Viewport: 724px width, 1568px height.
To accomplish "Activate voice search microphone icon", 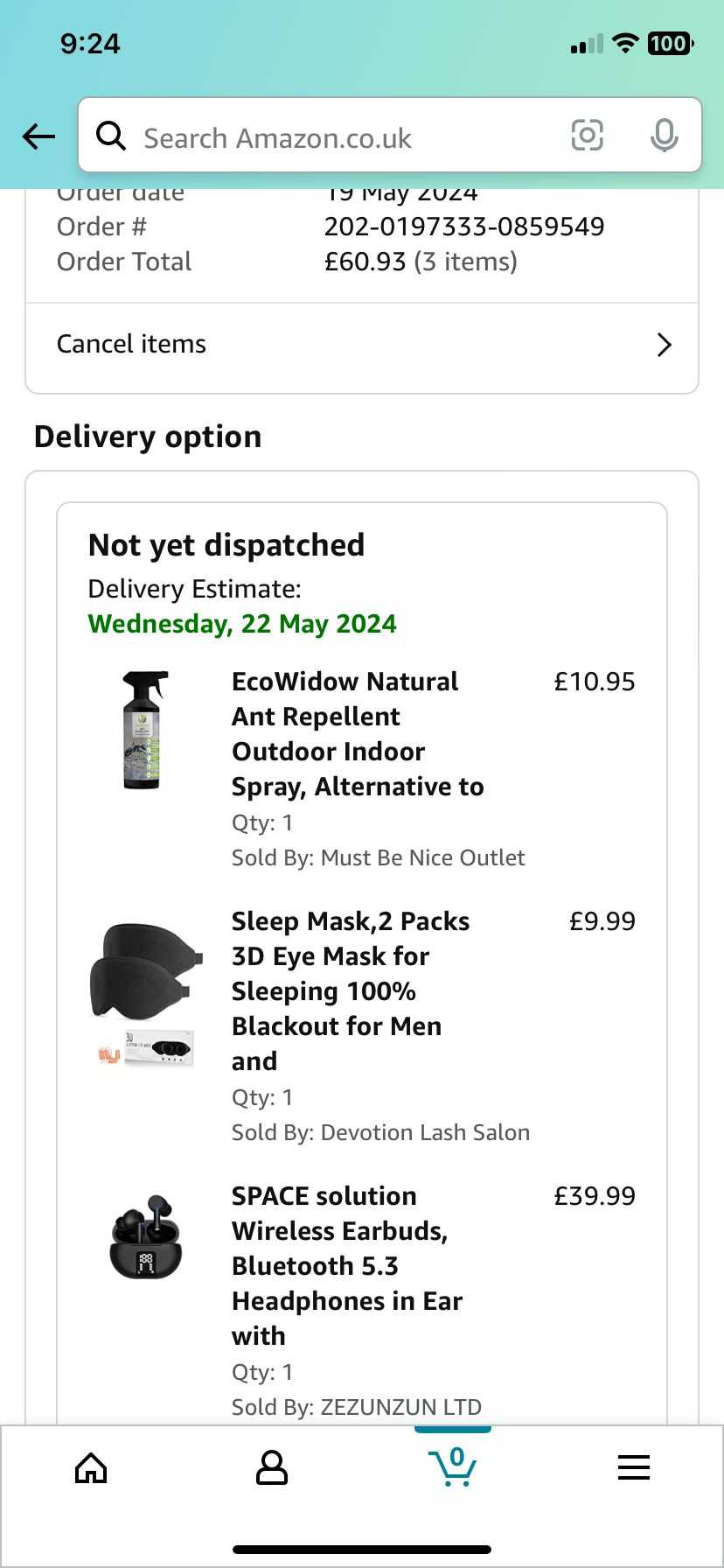I will pyautogui.click(x=665, y=136).
